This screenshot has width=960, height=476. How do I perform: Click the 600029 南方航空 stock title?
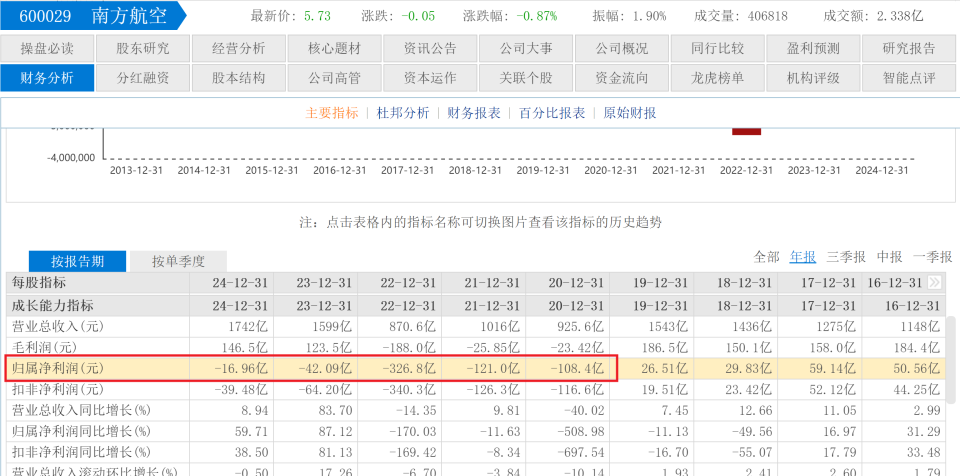coord(92,15)
